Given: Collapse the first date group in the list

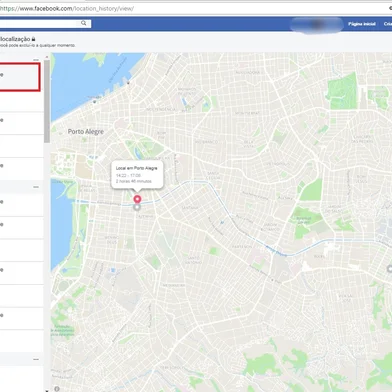Looking at the screenshot, I should [36, 60].
